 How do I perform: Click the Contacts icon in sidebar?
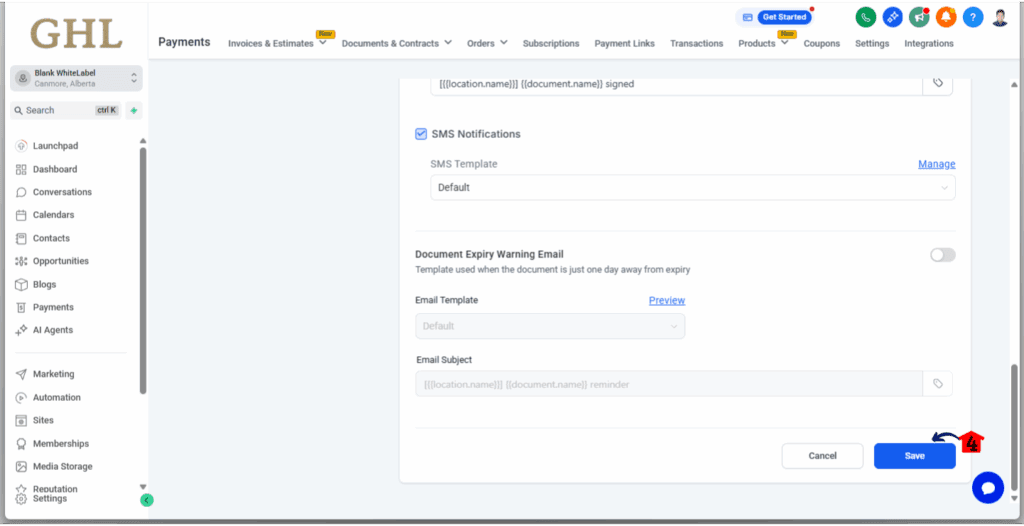[21, 238]
